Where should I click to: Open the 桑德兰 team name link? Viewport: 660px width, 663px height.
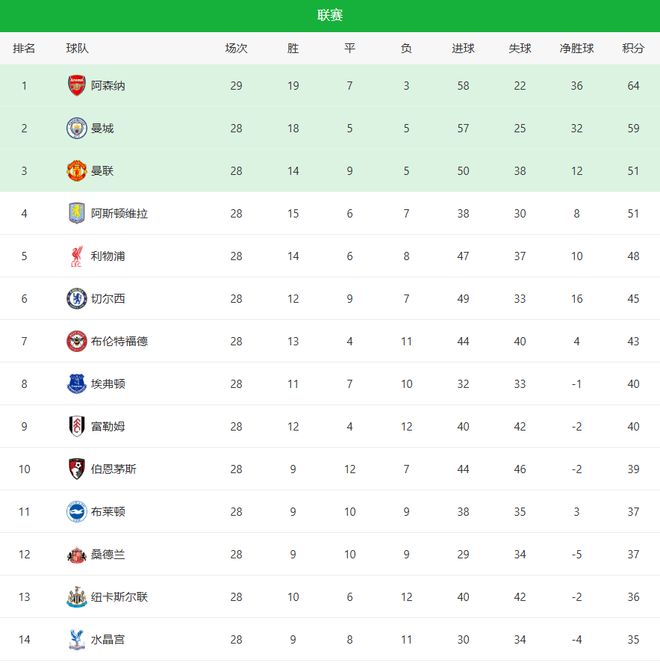[x=108, y=554]
